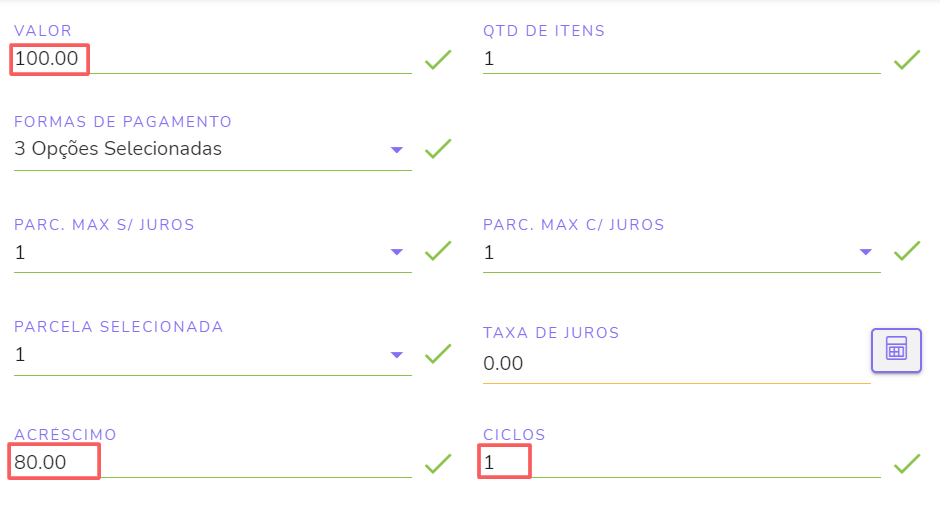This screenshot has height=510, width=940.
Task: Open the Parcela Selecionada dropdown
Action: tap(397, 354)
